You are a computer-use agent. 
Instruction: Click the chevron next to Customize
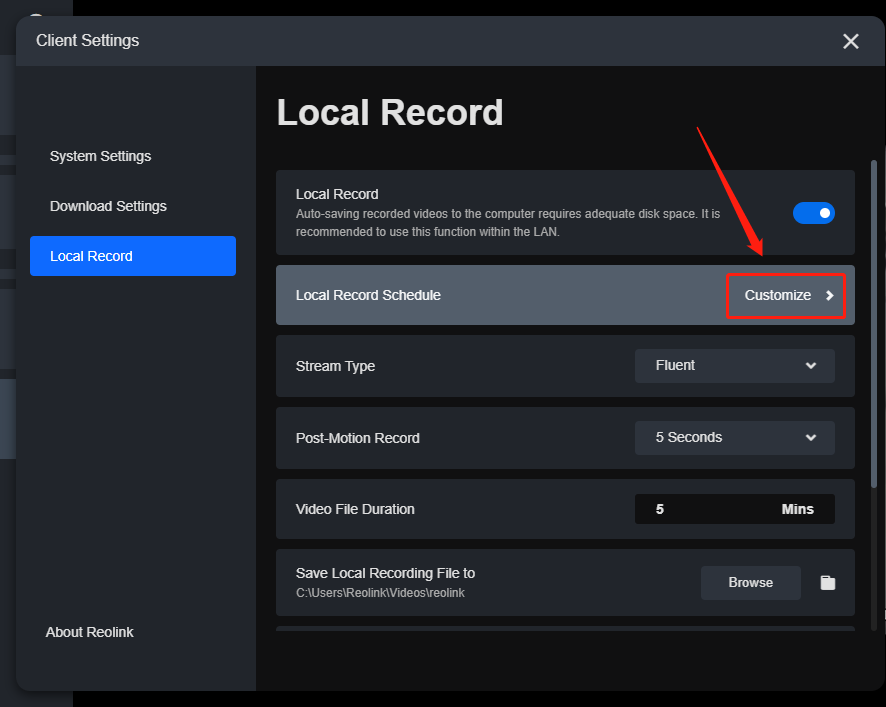pos(829,296)
